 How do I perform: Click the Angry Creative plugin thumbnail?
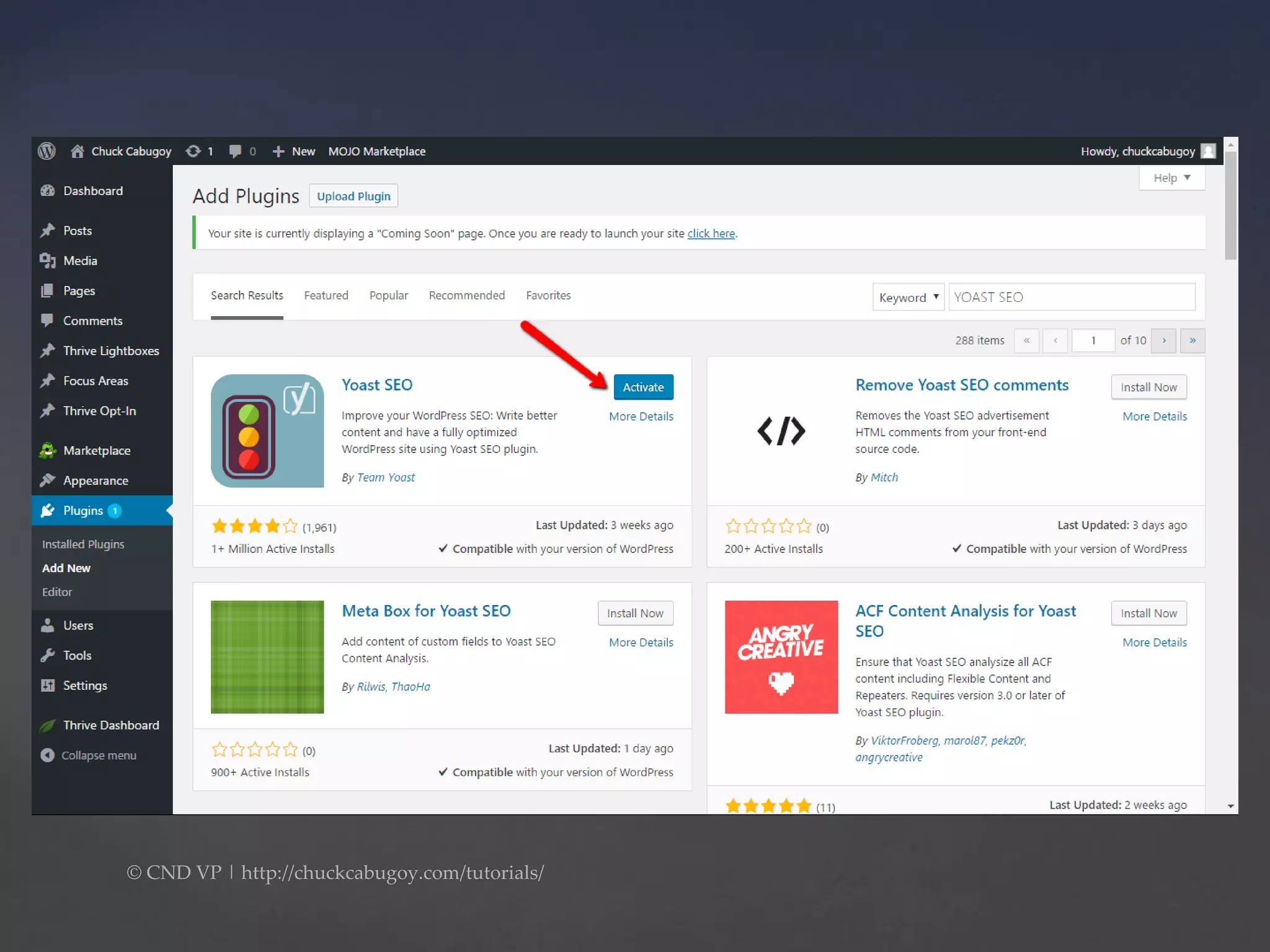click(781, 657)
